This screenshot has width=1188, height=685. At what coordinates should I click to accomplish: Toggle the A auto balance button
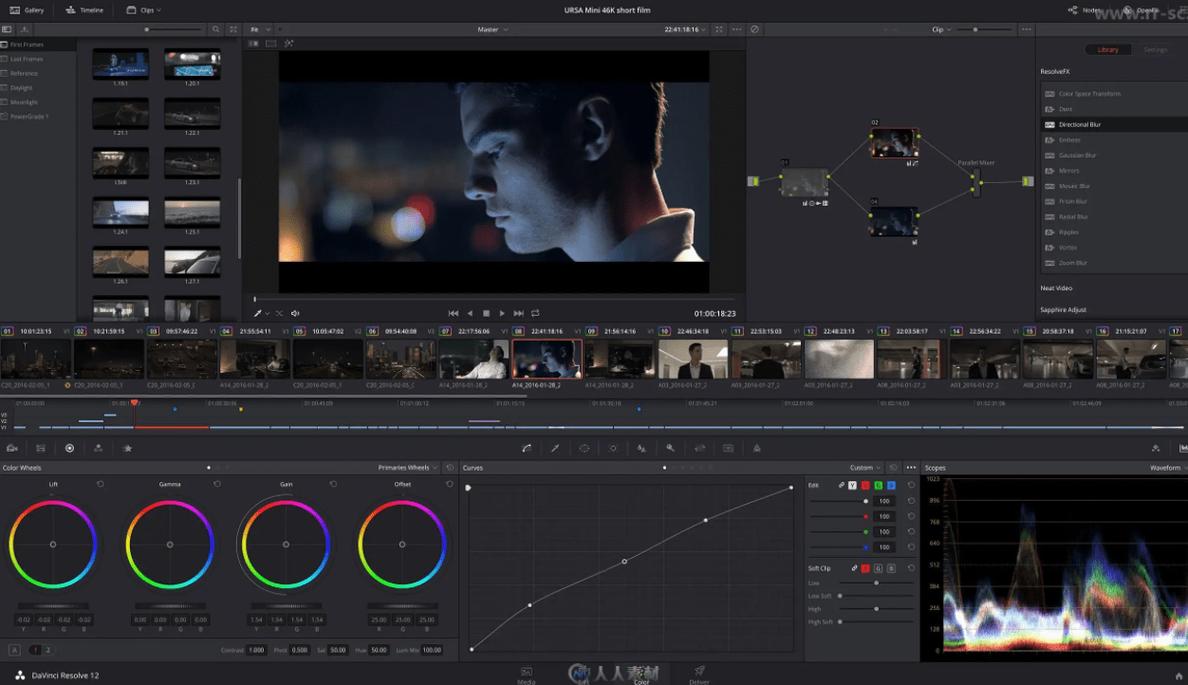(x=14, y=650)
